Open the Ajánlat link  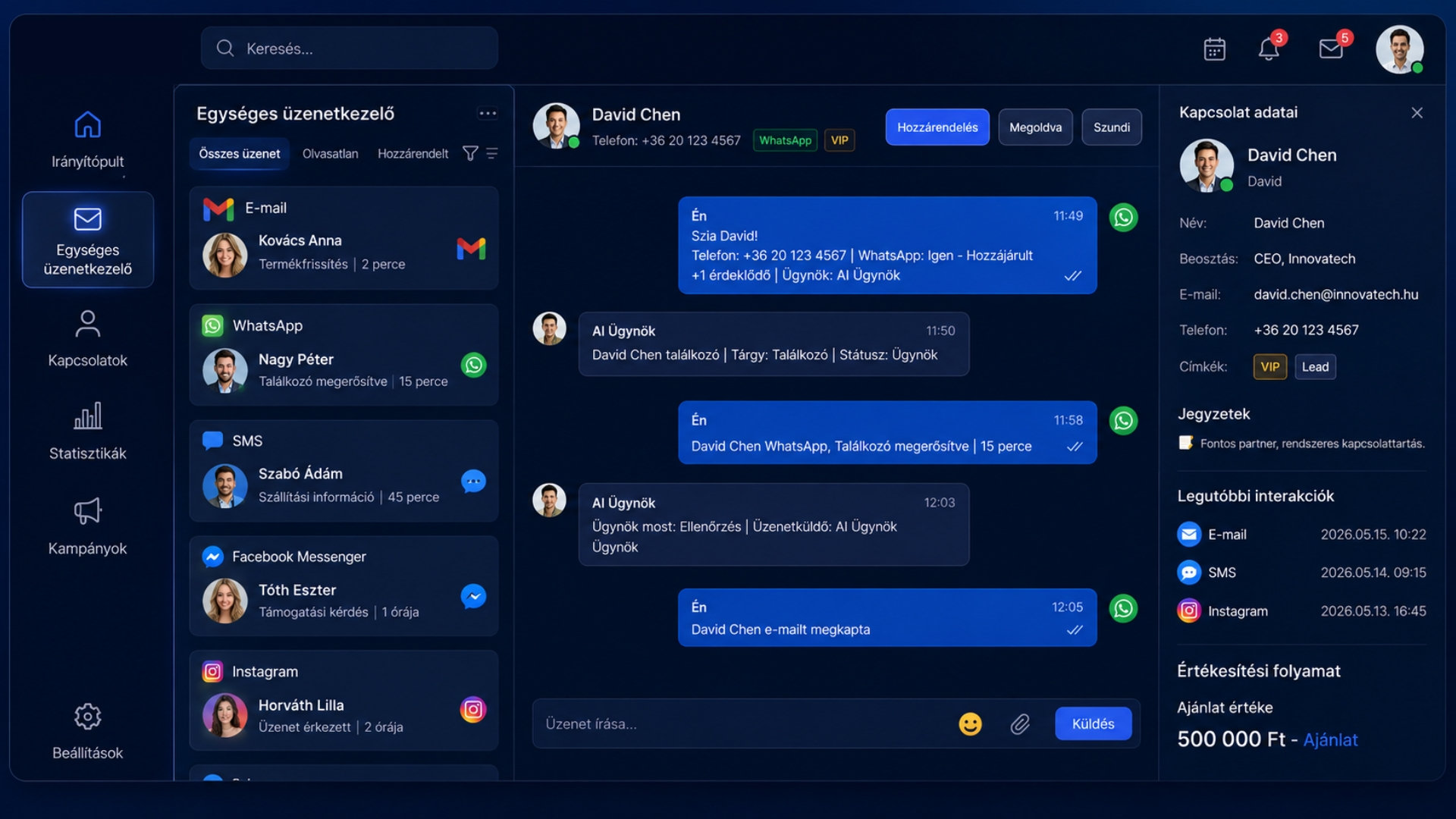(x=1330, y=740)
